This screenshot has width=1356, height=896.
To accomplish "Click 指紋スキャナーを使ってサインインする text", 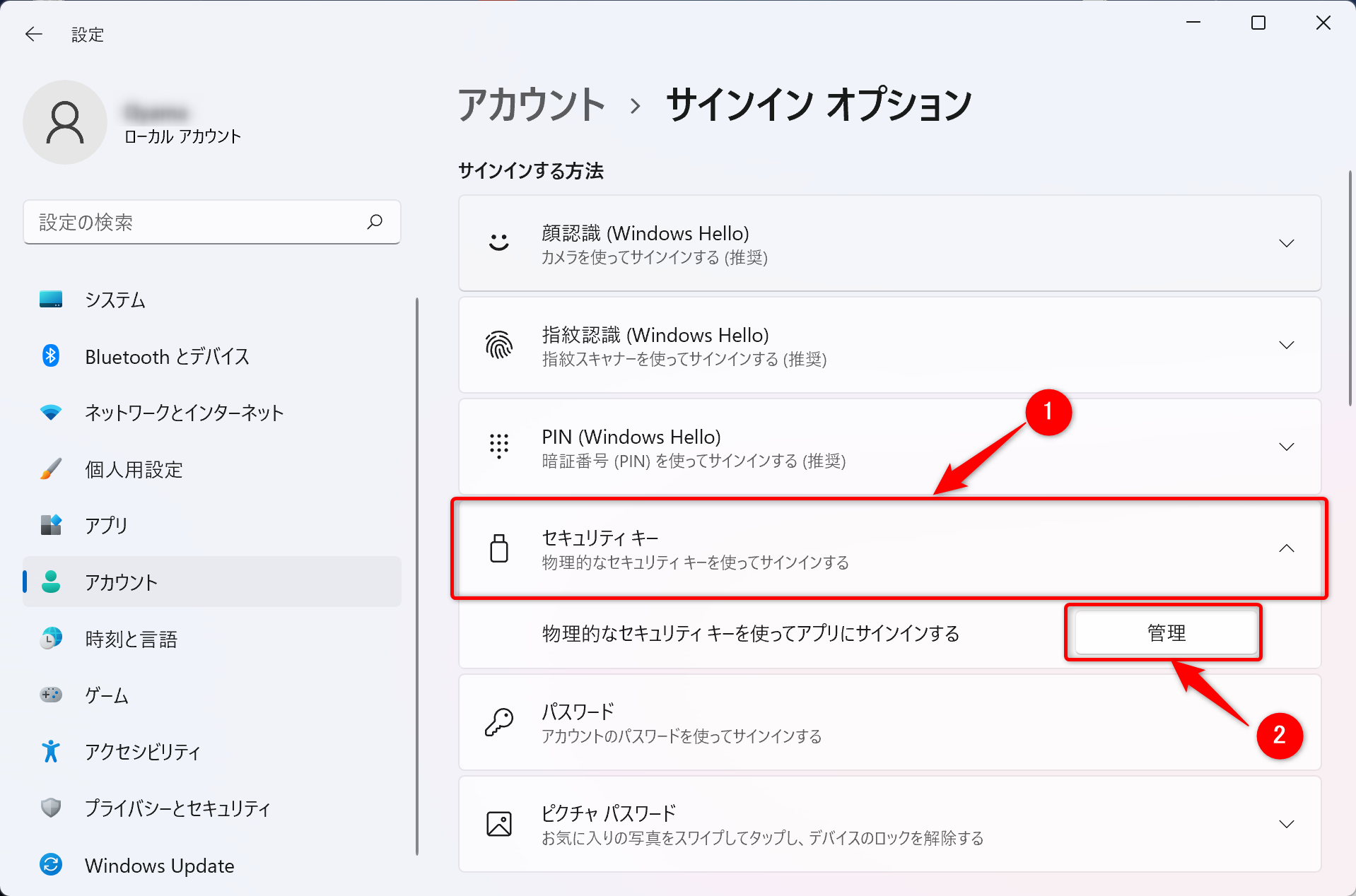I will click(684, 359).
